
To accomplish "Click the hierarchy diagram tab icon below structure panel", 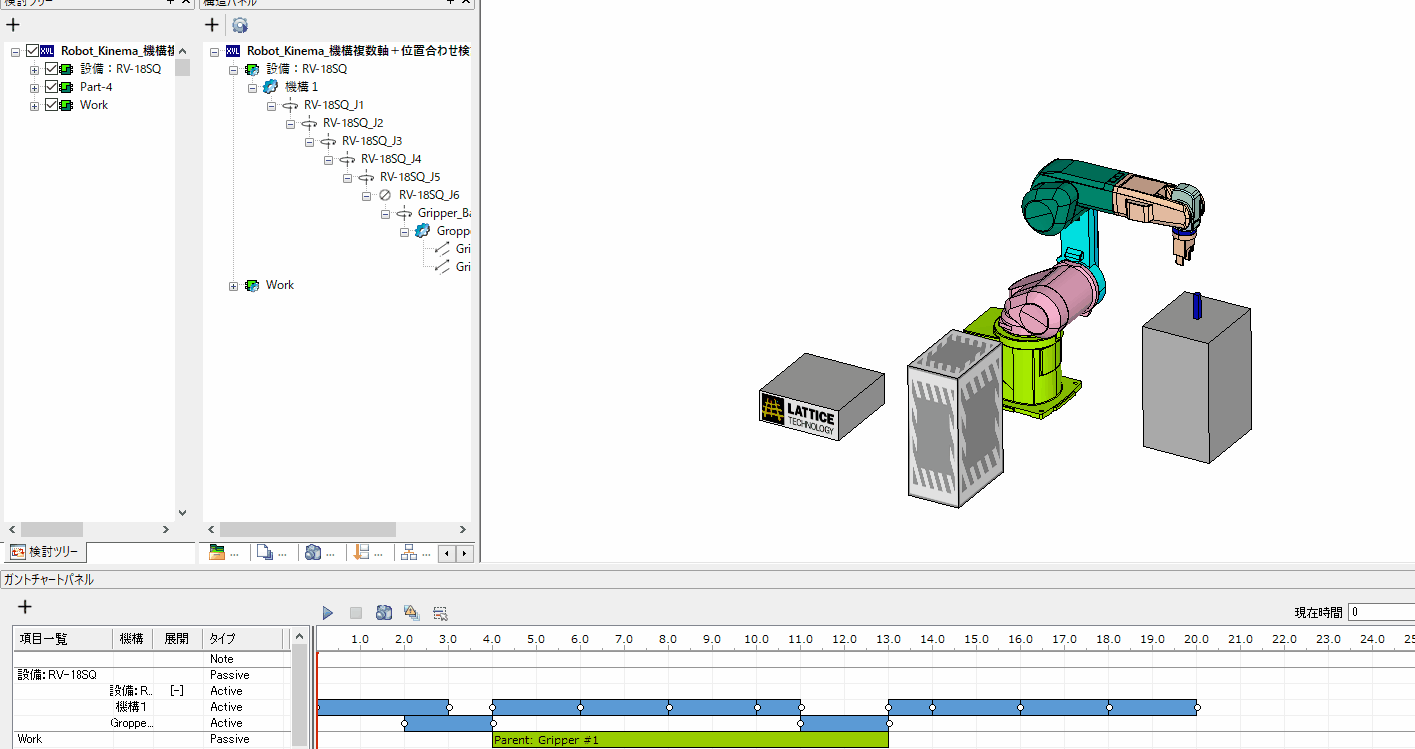I will coord(408,553).
